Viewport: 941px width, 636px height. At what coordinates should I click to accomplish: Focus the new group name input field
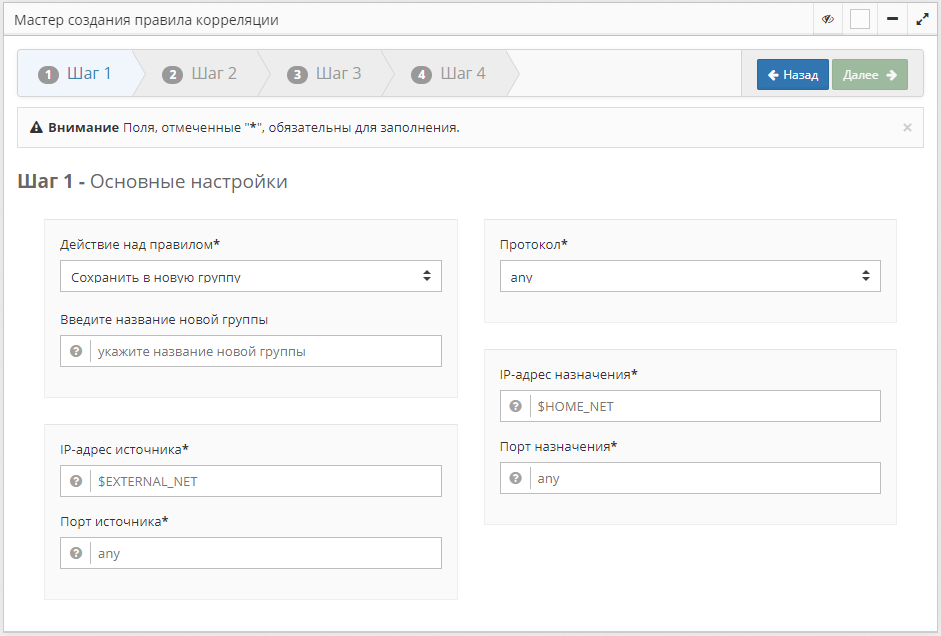[265, 351]
